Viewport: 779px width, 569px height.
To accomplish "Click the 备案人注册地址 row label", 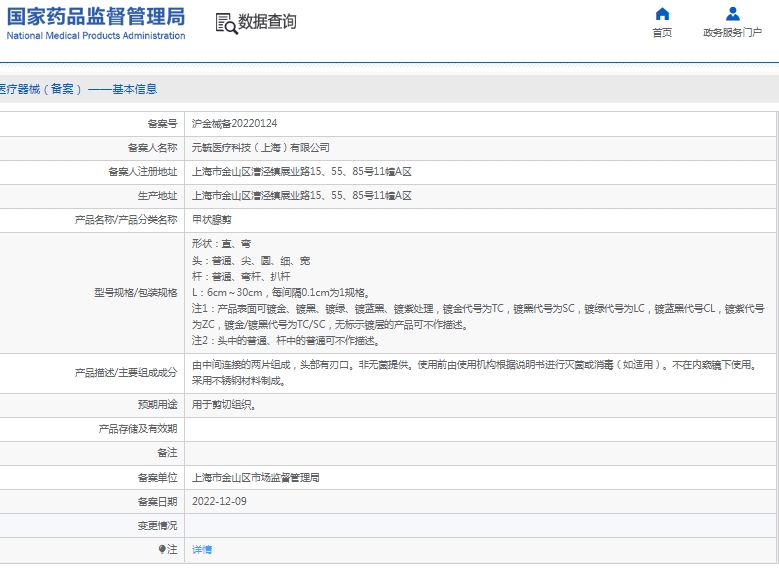I will (x=143, y=171).
